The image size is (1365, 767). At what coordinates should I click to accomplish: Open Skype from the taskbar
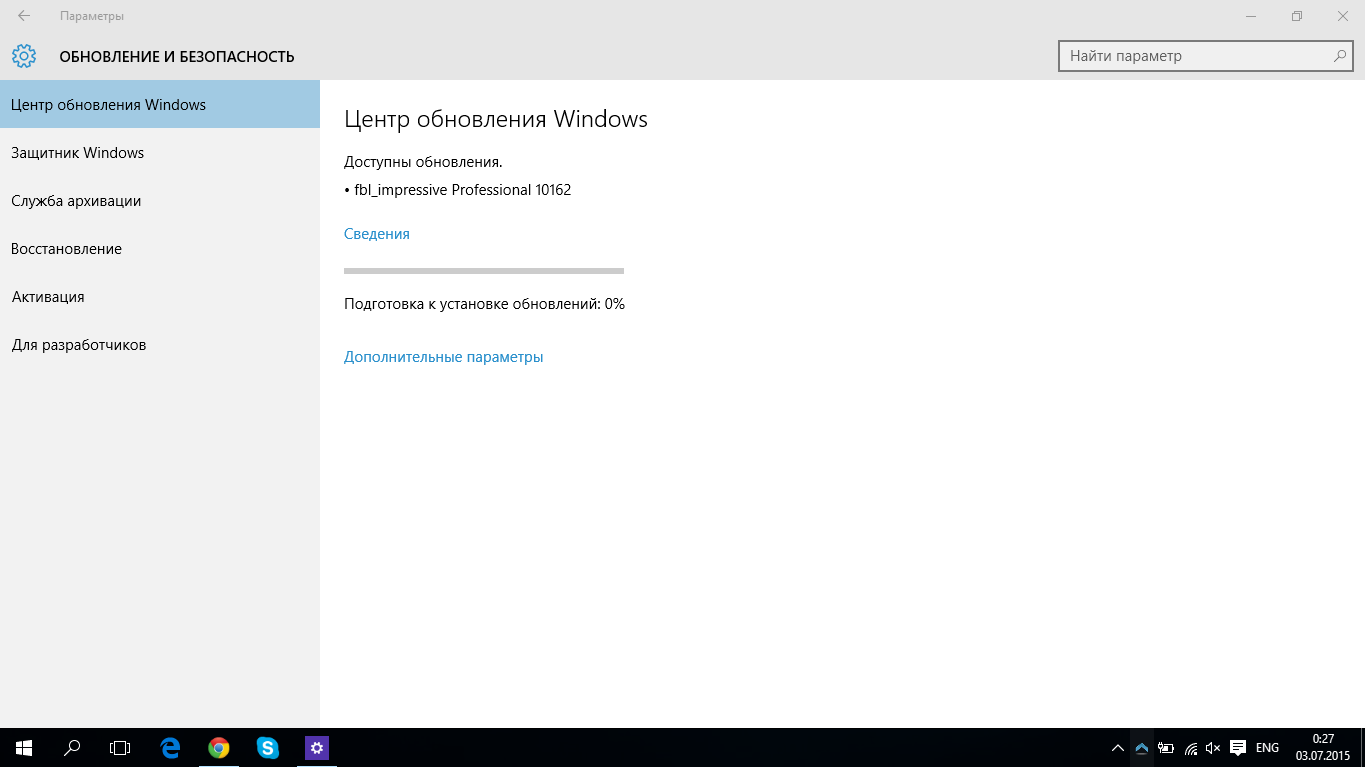pos(267,747)
